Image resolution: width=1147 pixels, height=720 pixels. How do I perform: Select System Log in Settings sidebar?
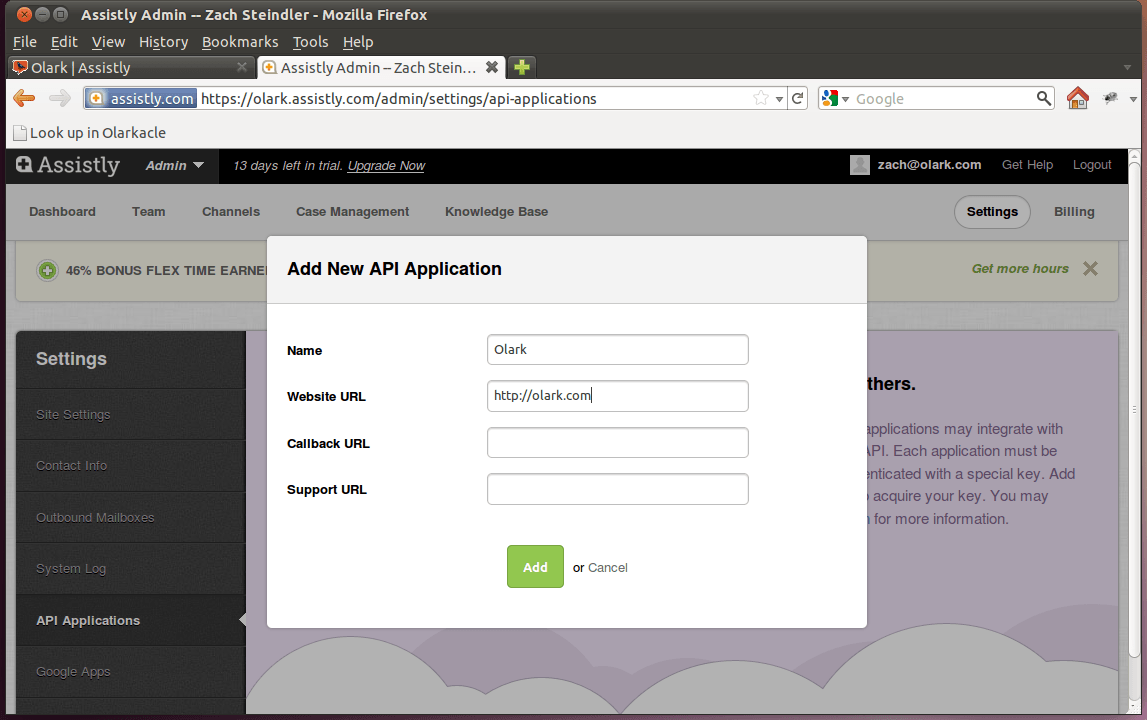coord(71,568)
